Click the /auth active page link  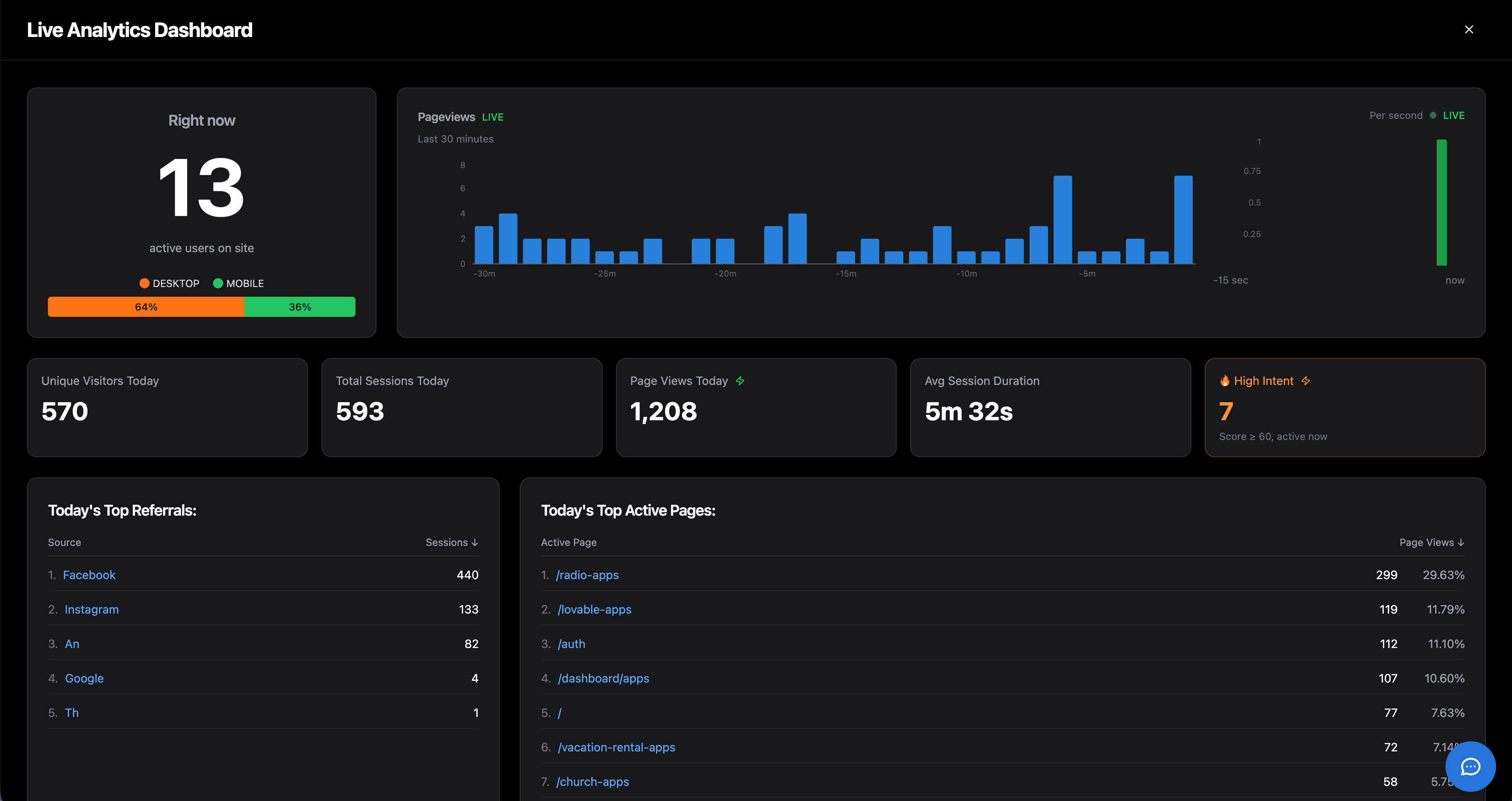(x=571, y=643)
